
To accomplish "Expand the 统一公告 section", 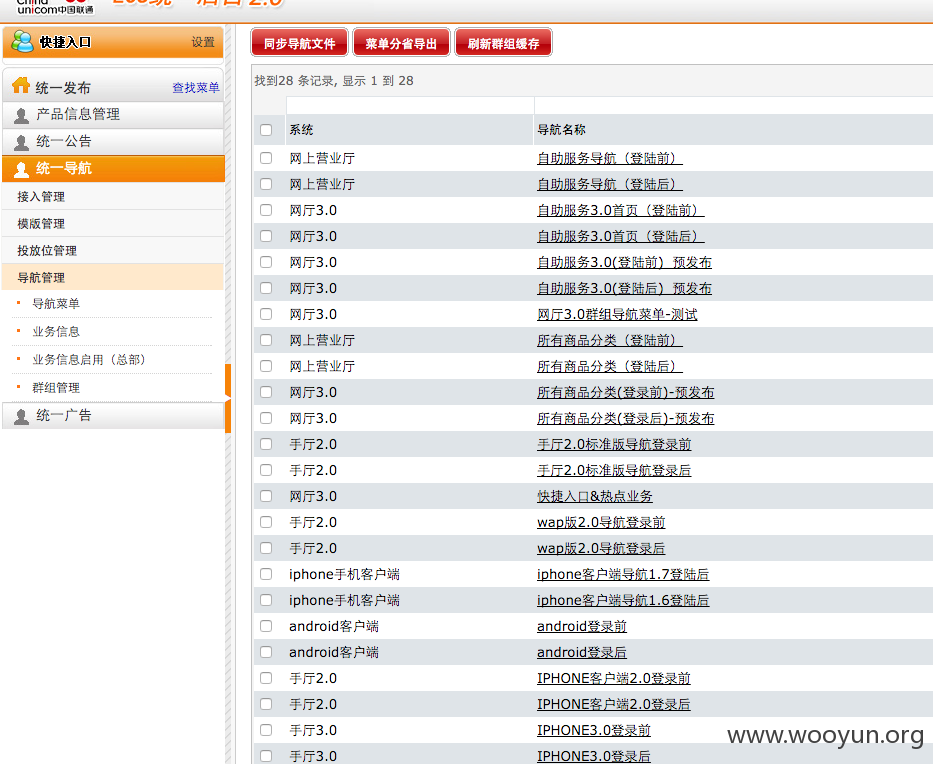I will (x=113, y=142).
